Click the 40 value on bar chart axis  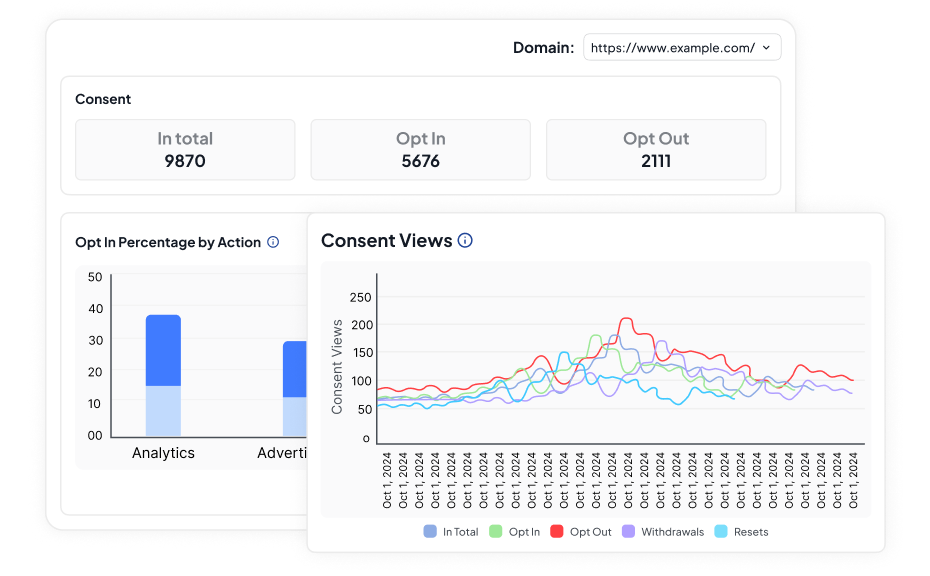(x=95, y=308)
